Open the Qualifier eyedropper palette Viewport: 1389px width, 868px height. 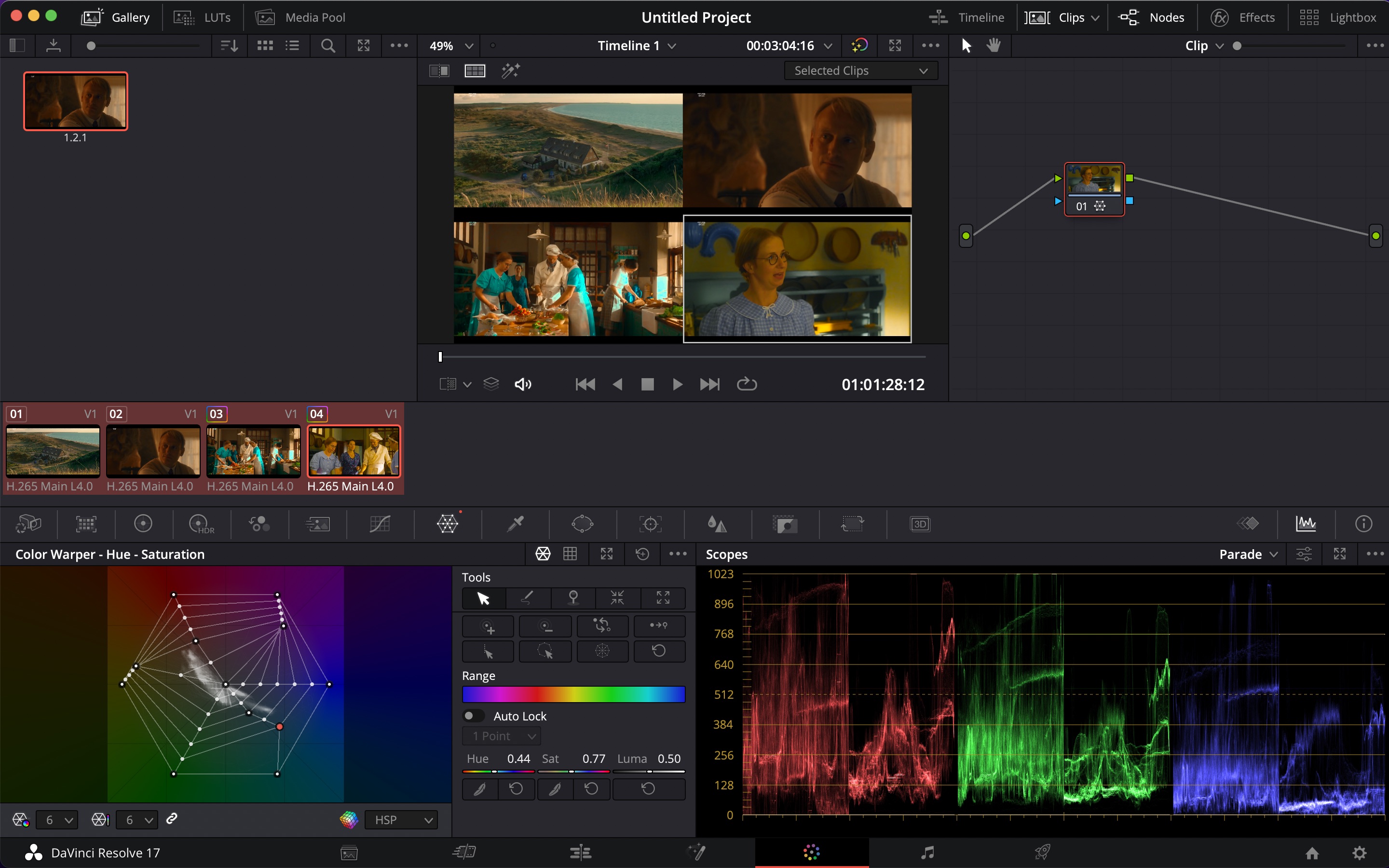coord(515,524)
